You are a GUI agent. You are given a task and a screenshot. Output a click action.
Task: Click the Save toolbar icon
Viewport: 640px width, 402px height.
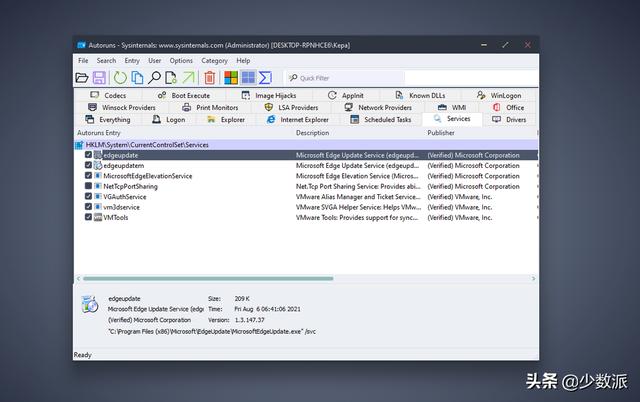point(99,78)
